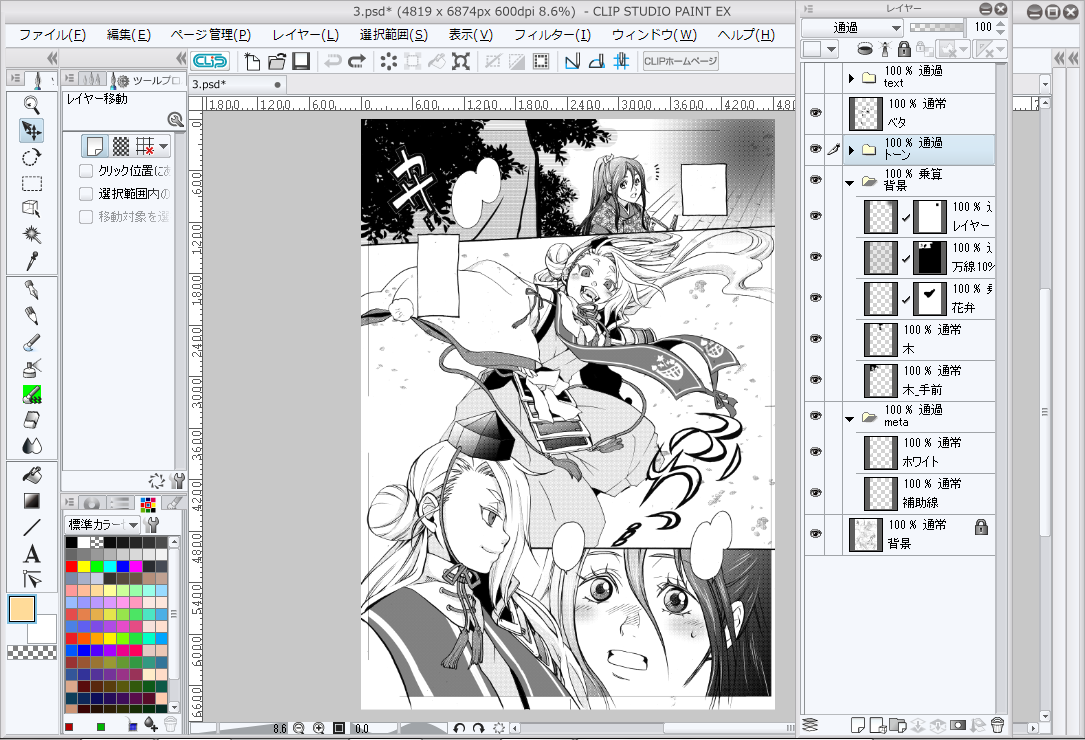Click the peach foreground color swatch

(x=21, y=609)
